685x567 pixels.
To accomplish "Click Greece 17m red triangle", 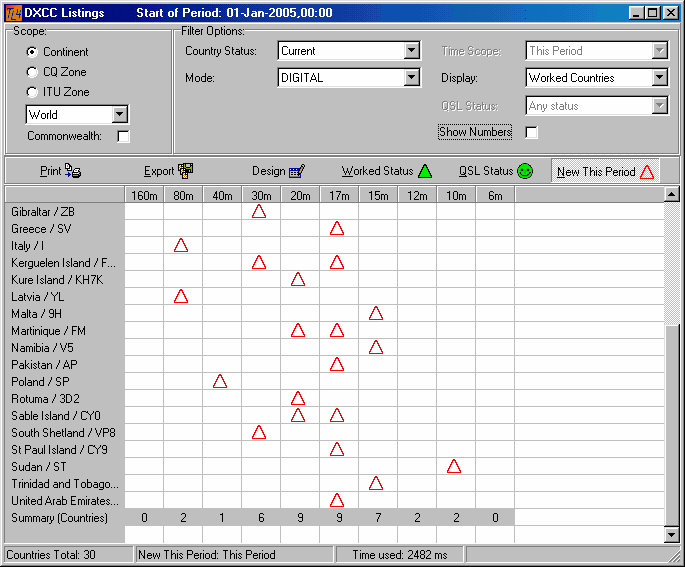I will 337,228.
